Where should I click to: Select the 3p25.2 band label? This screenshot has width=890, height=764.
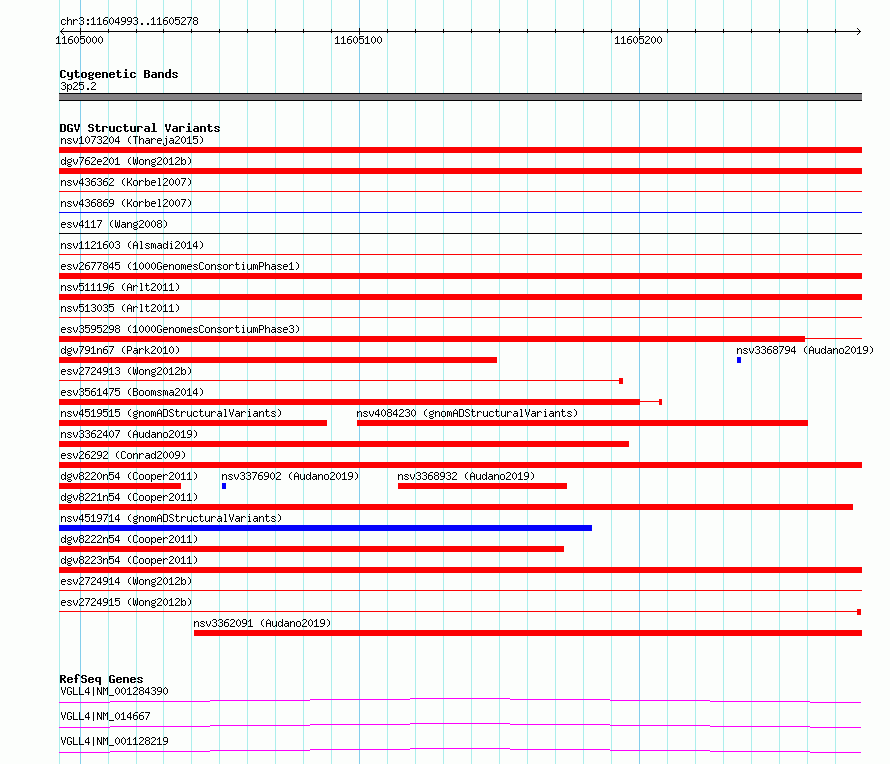tap(78, 86)
